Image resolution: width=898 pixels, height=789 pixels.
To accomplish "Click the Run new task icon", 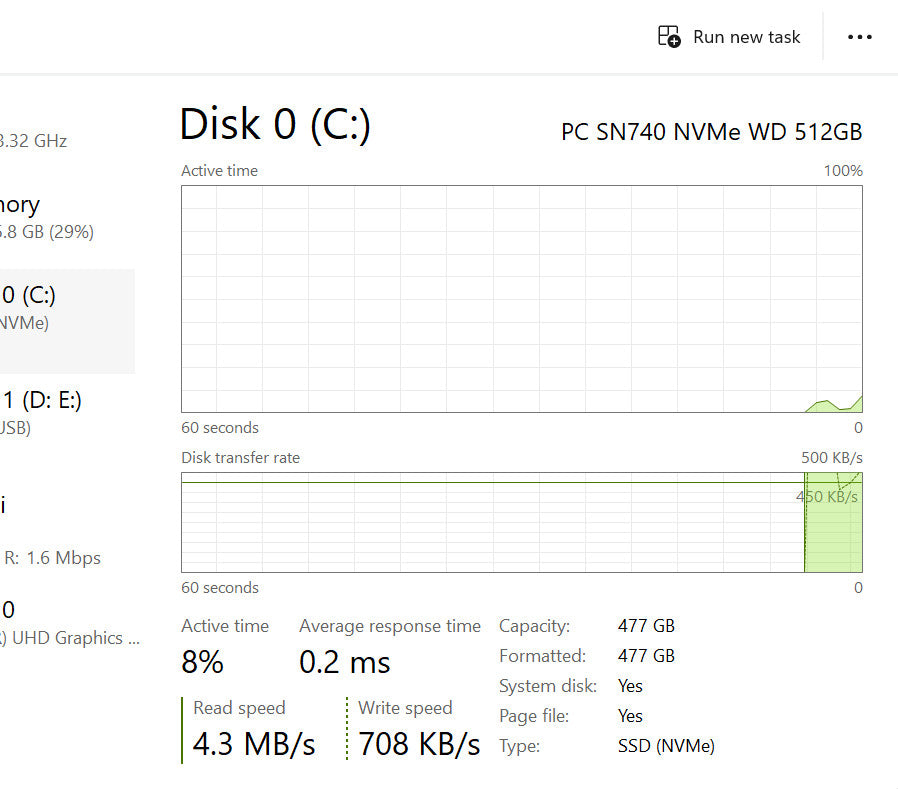I will (x=668, y=37).
